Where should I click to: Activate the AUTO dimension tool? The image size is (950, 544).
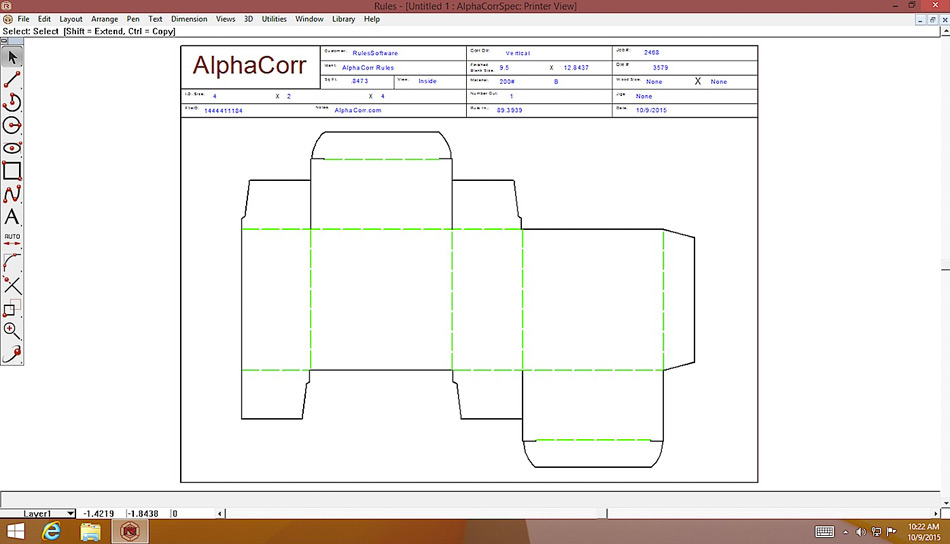[x=12, y=240]
